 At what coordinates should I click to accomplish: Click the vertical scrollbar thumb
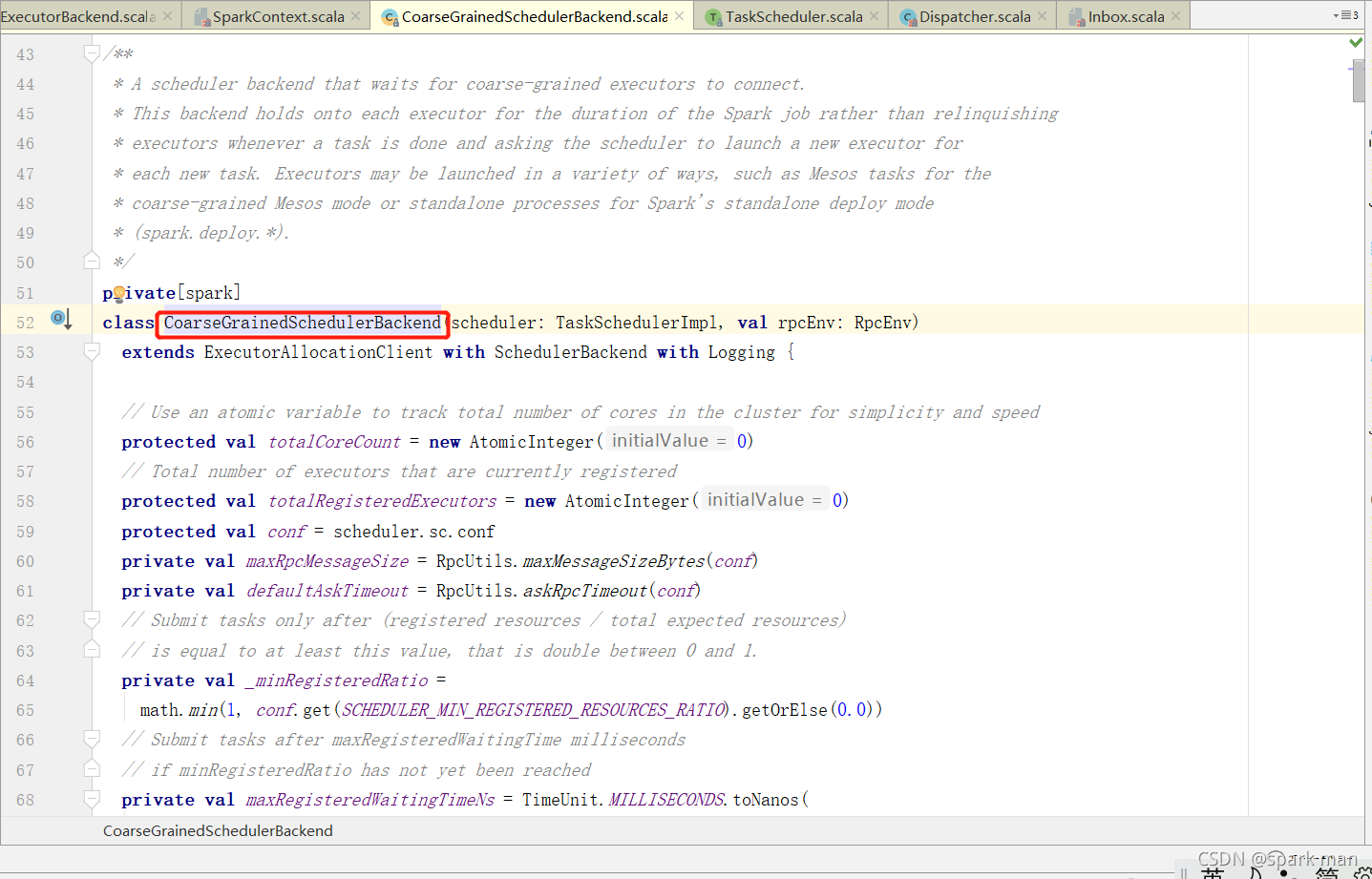1359,80
